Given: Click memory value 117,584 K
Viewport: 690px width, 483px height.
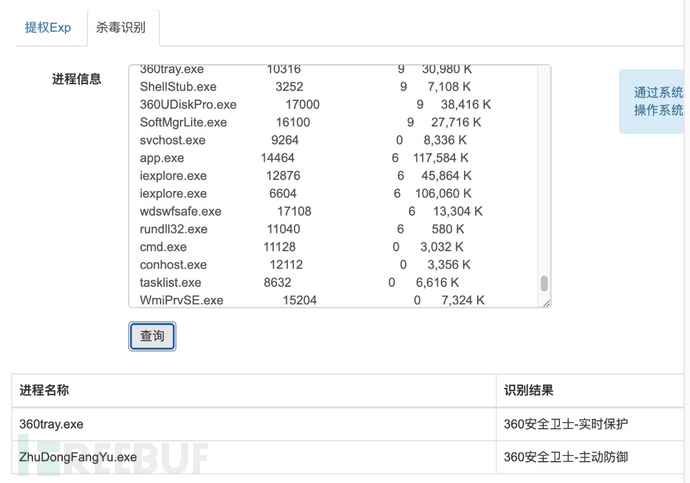Looking at the screenshot, I should click(441, 158).
